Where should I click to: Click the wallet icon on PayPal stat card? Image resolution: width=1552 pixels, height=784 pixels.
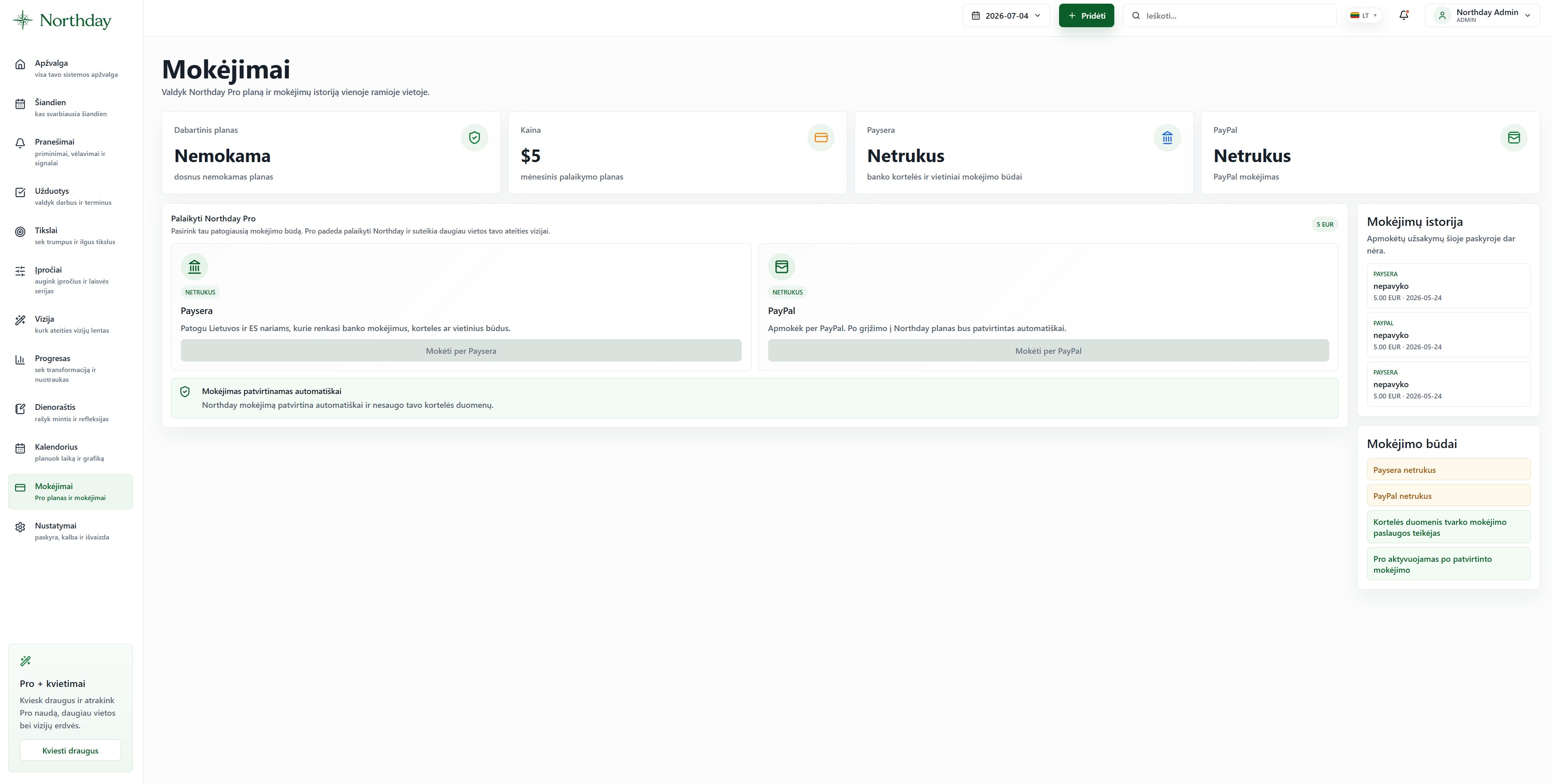(x=1513, y=138)
